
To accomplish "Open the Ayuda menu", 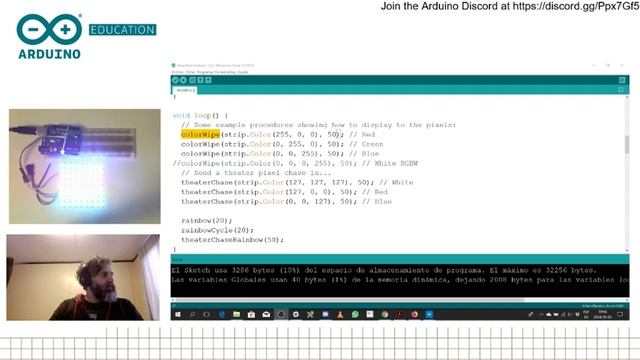I will (x=242, y=72).
